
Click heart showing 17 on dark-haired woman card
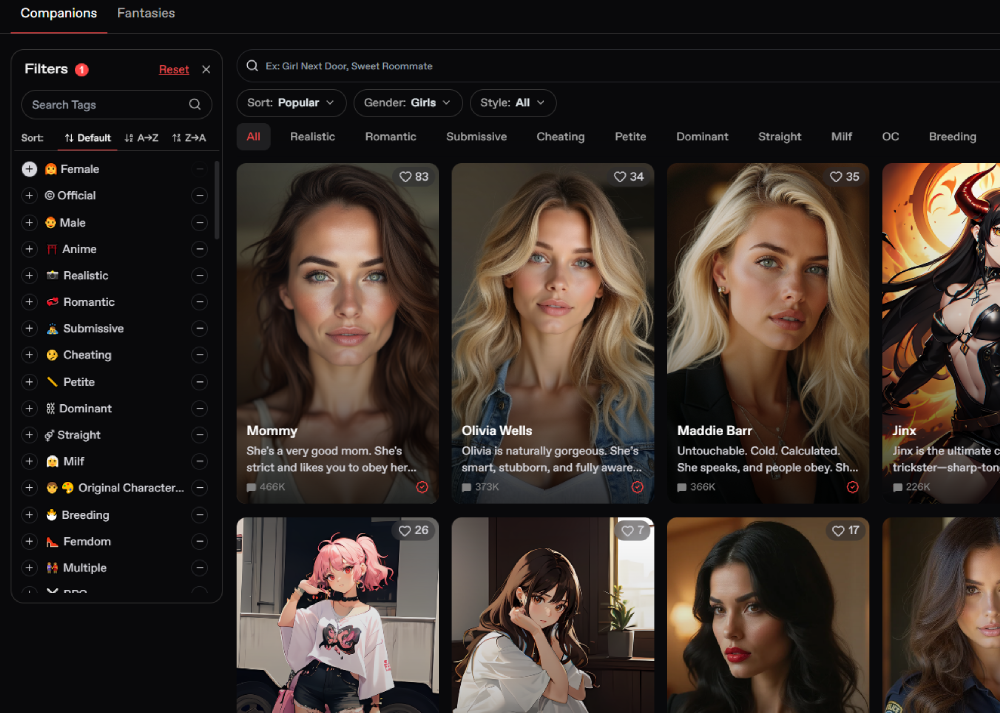point(838,531)
